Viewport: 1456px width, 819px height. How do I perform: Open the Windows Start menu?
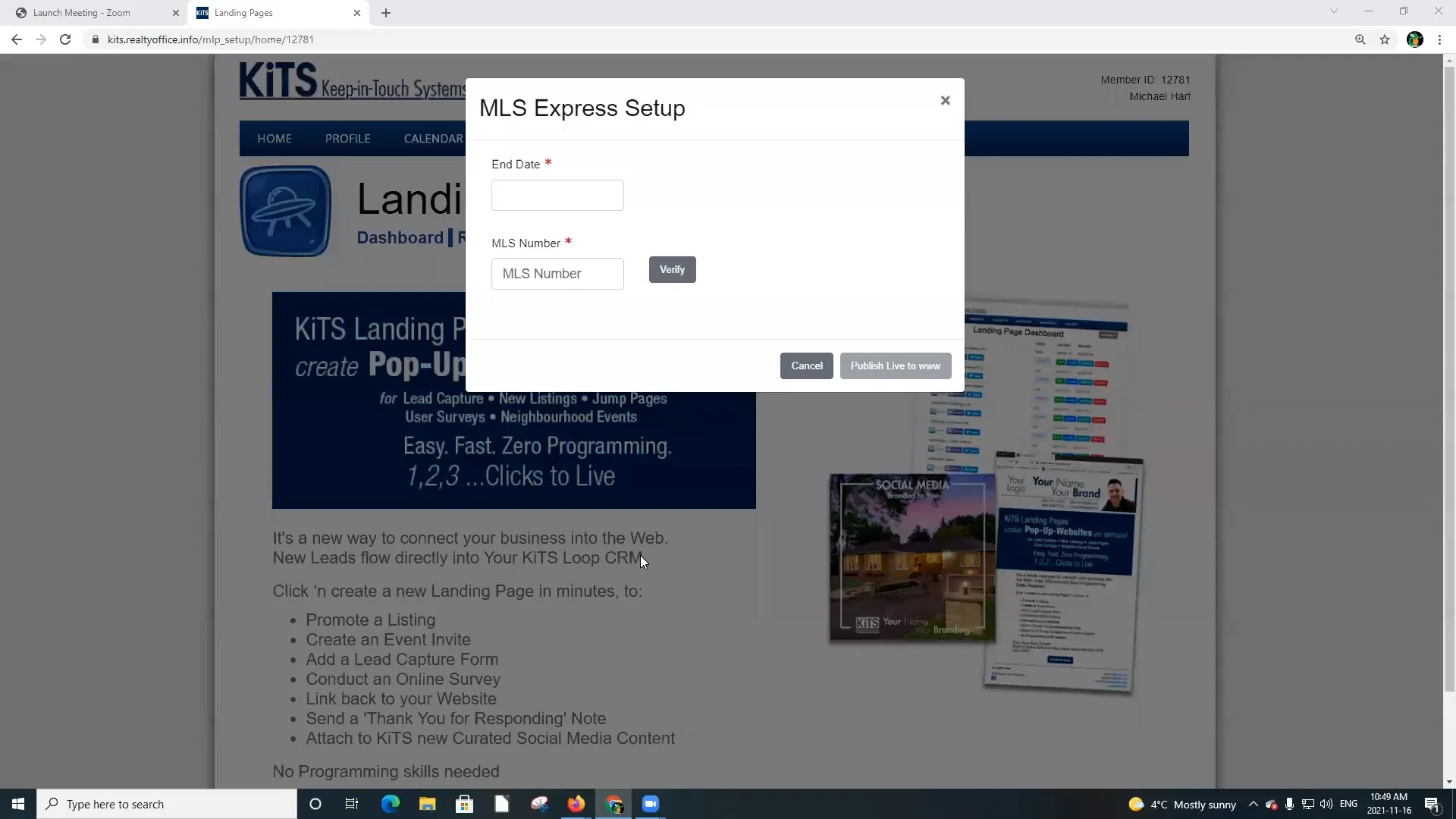(x=18, y=804)
